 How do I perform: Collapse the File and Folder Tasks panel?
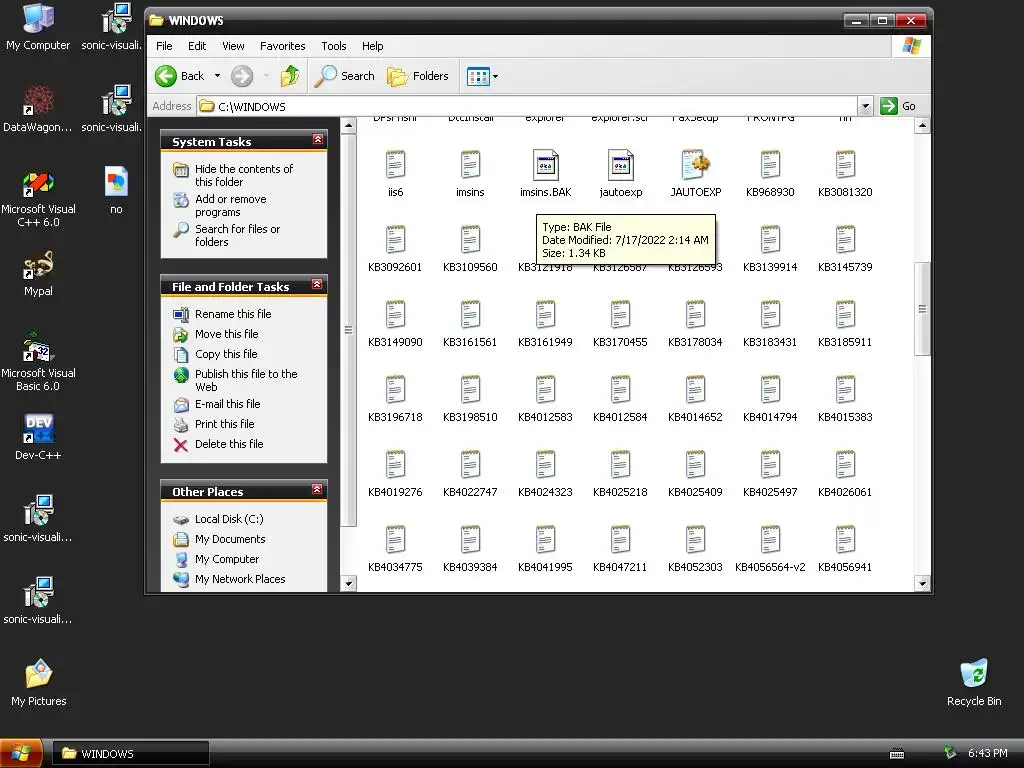(317, 285)
